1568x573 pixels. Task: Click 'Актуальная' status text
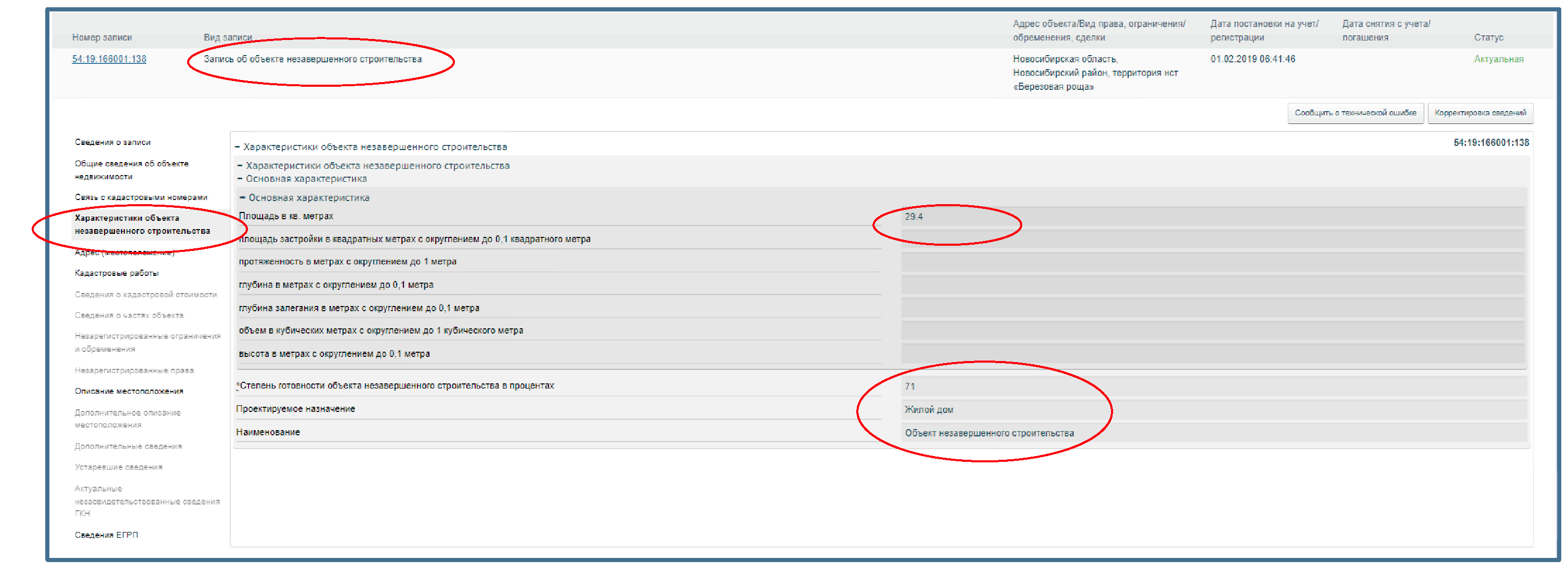tap(1499, 59)
